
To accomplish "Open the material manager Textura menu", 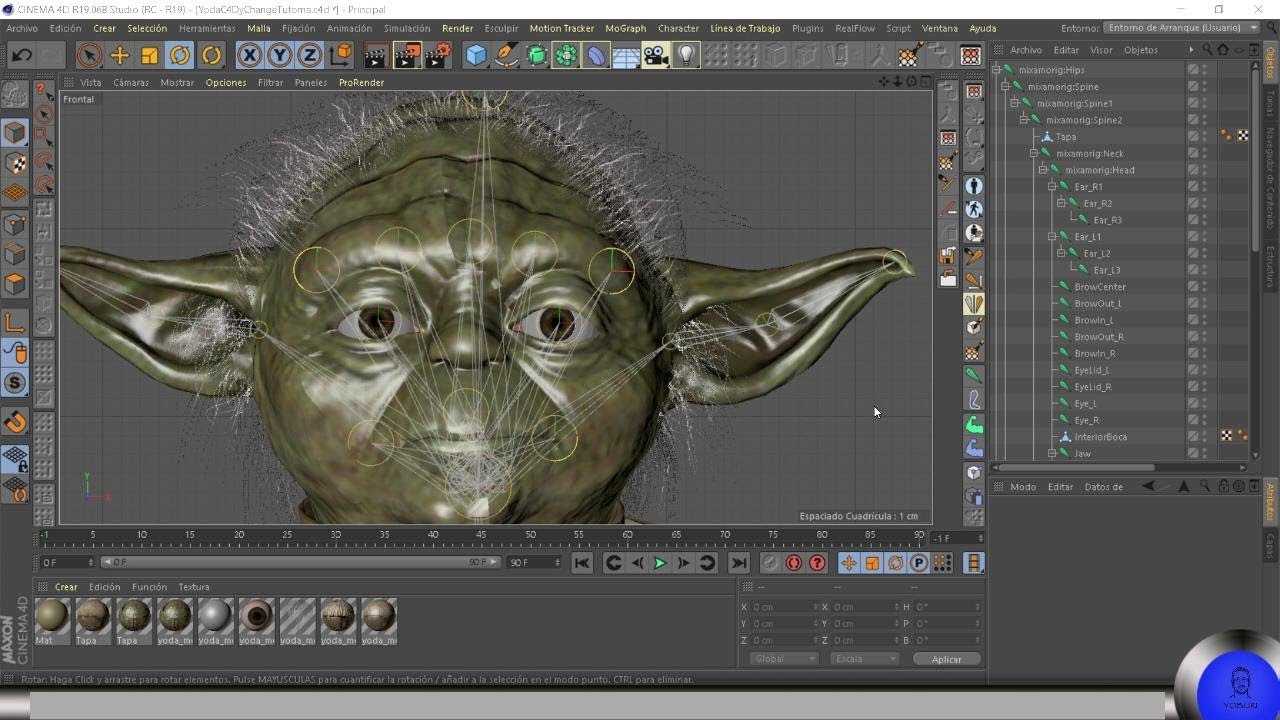I will 194,587.
